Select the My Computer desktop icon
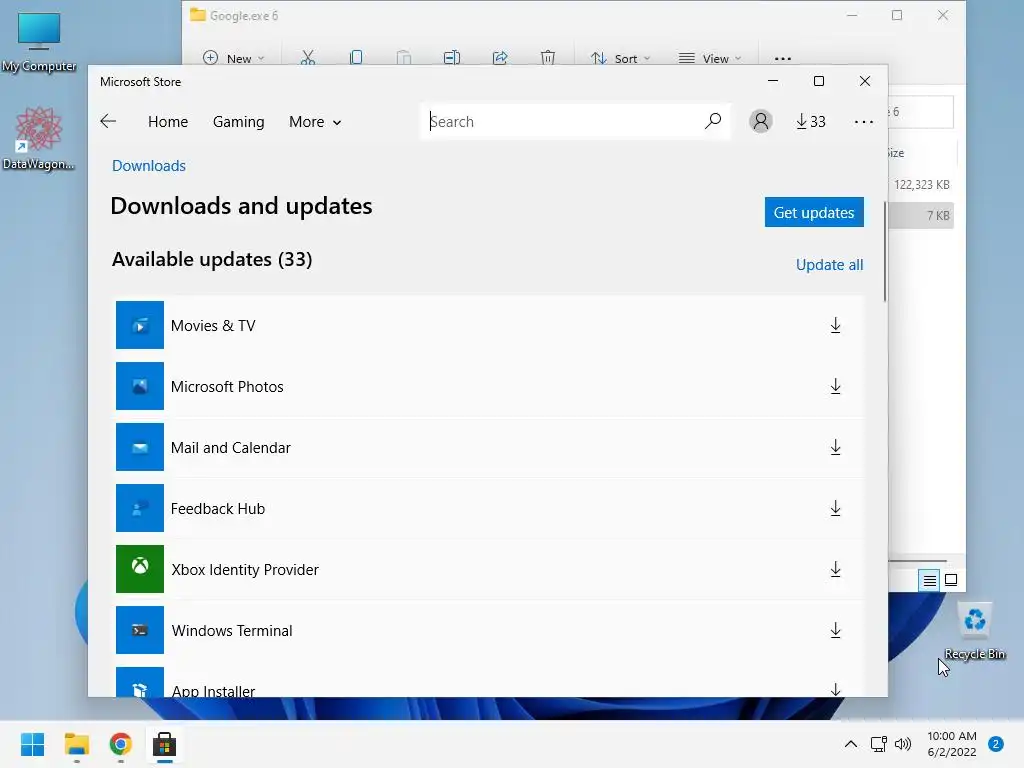 click(39, 40)
